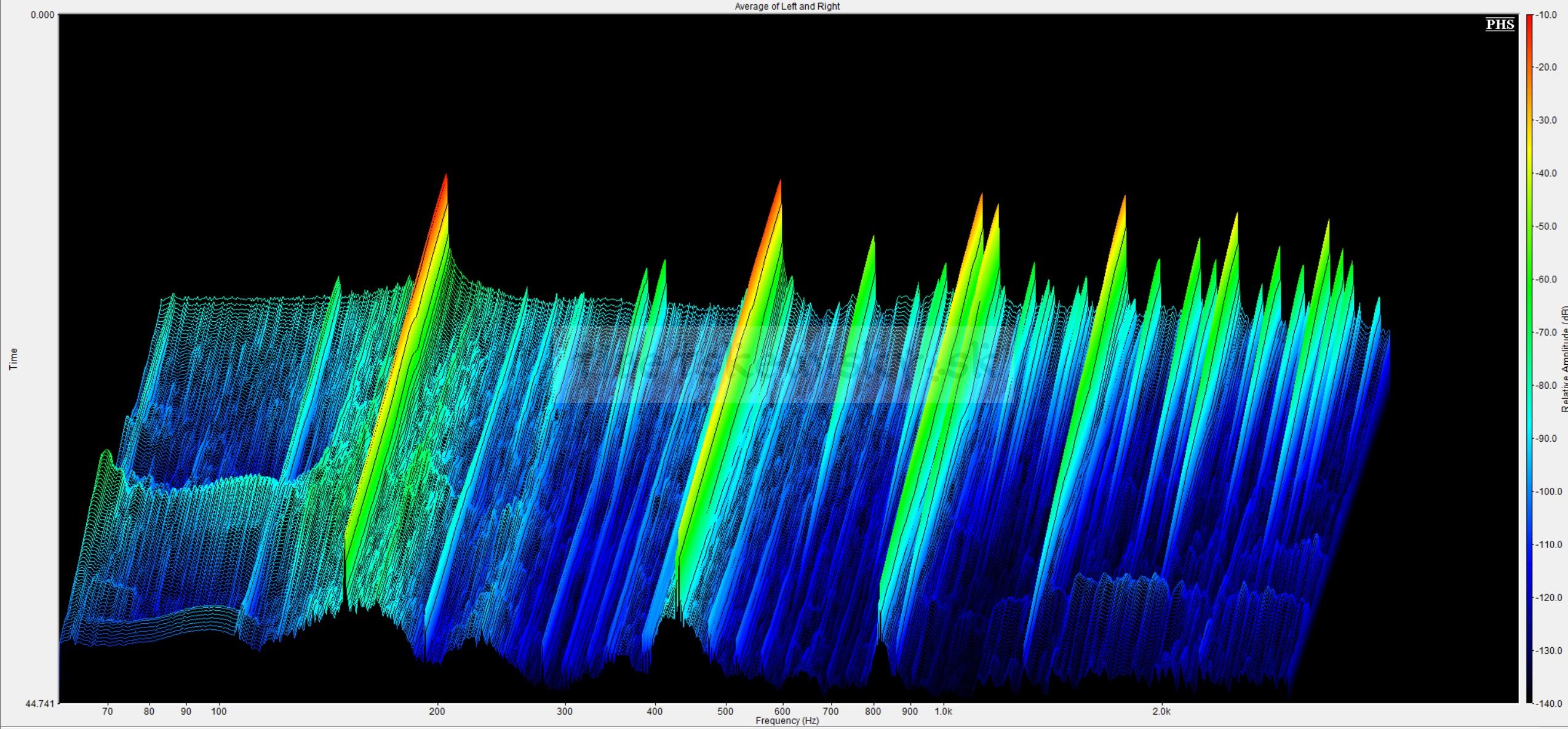
Task: Click the 1.0k frequency tick label
Action: coord(943,711)
